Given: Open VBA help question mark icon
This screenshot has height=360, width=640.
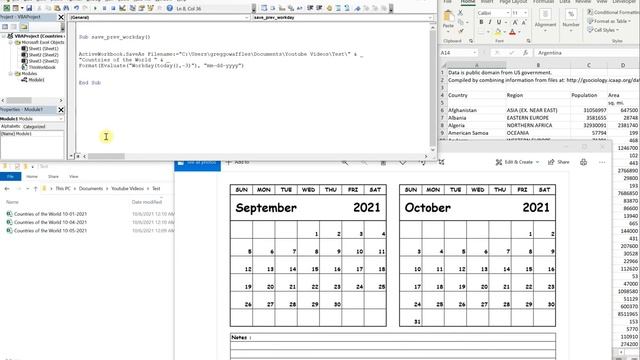Looking at the screenshot, I should point(170,8).
